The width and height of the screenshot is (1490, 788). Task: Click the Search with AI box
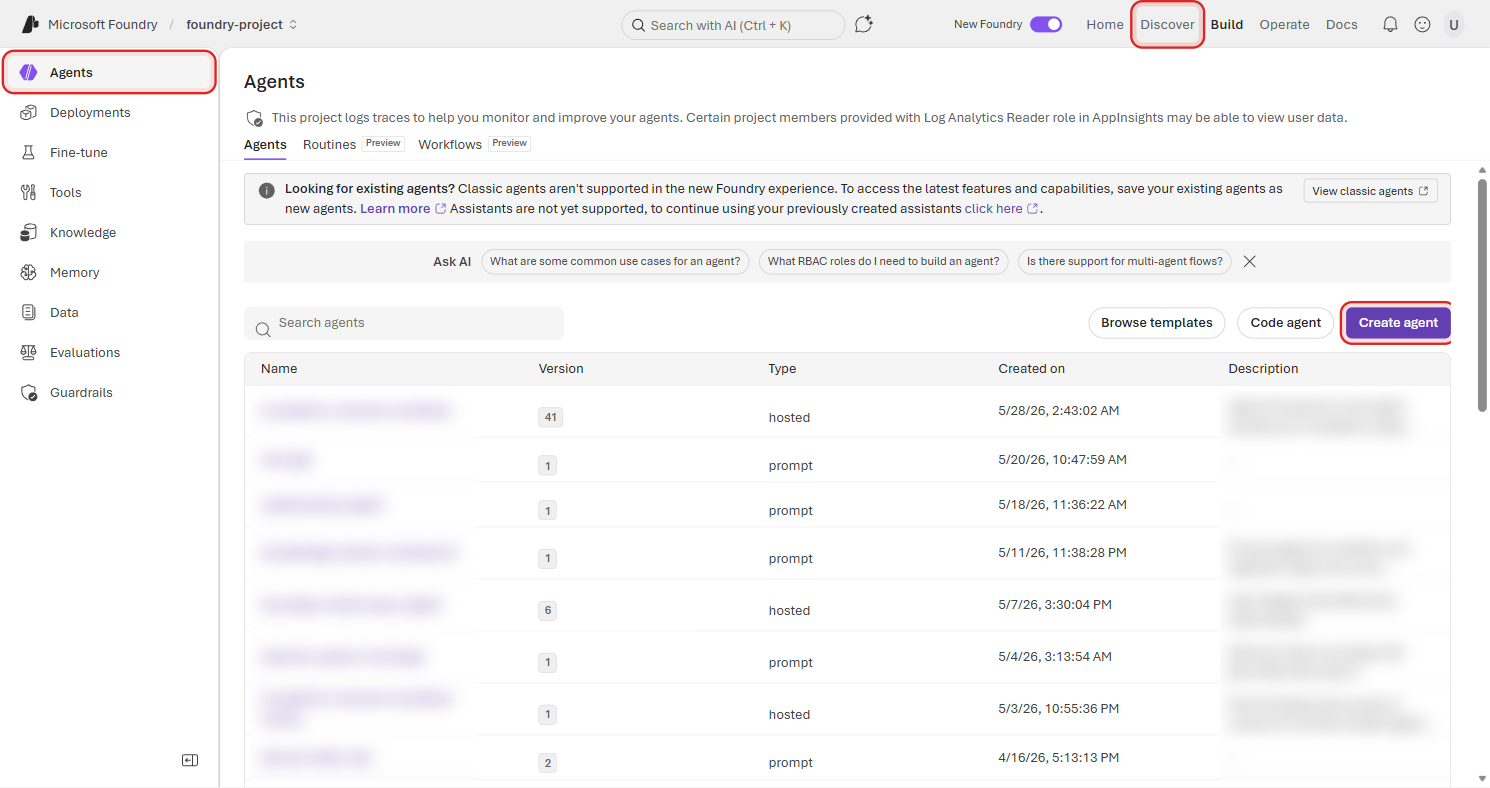733,25
